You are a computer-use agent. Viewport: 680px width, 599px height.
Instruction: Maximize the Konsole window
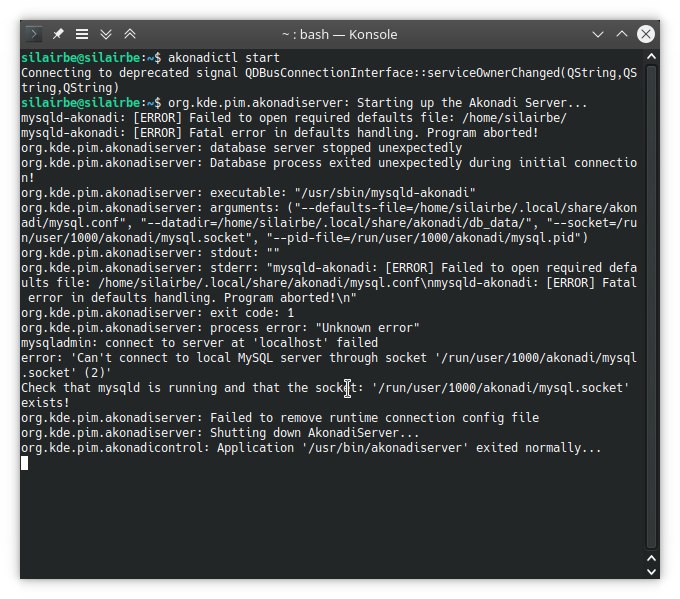point(622,34)
